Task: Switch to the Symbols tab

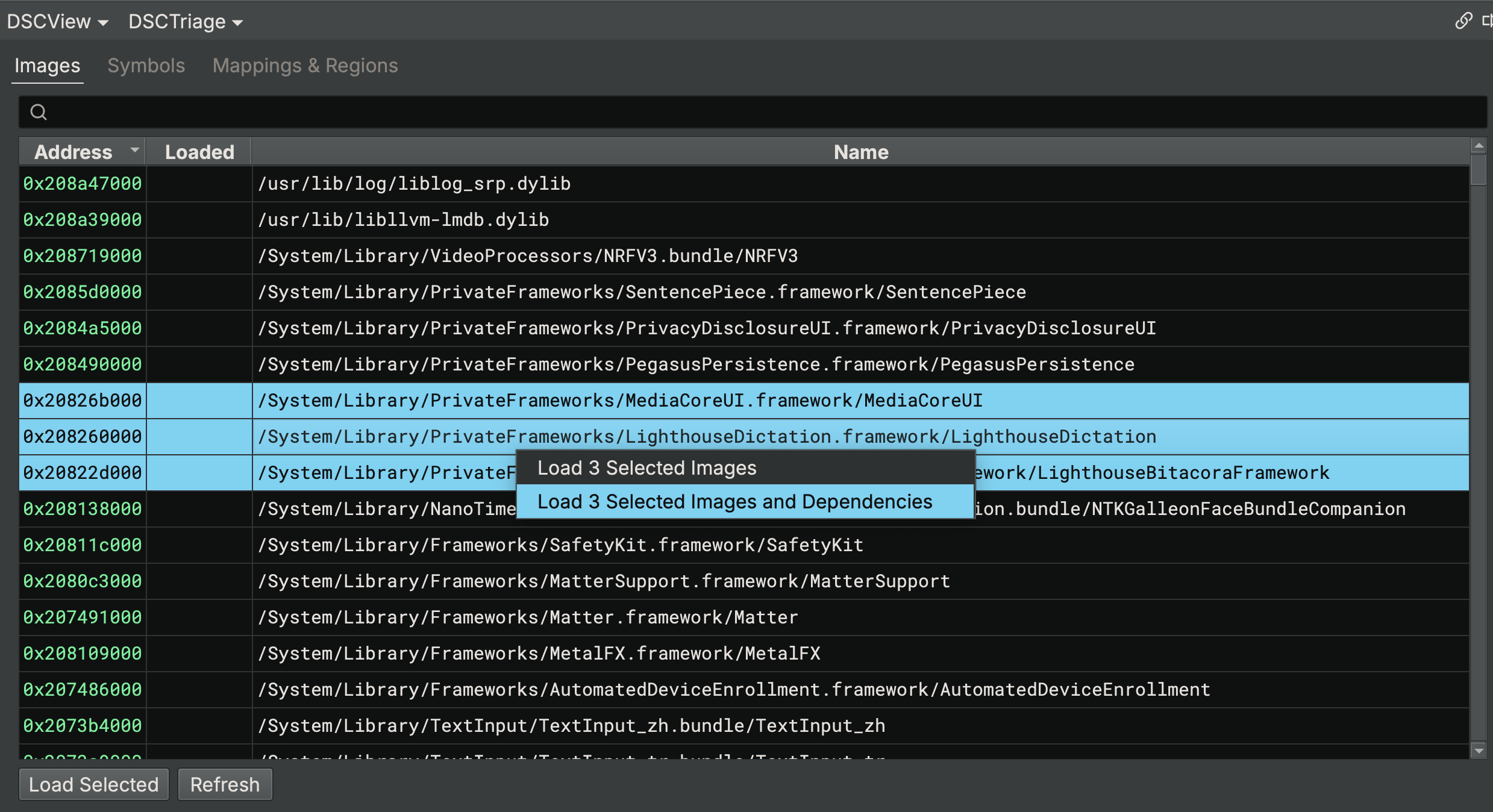Action: coord(146,66)
